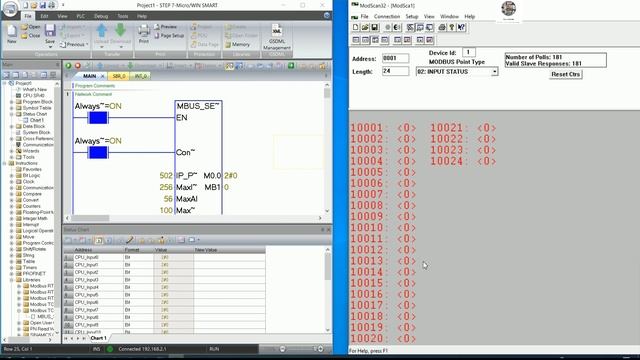Click the New project icon in STEP 7 ribbon

point(12,31)
